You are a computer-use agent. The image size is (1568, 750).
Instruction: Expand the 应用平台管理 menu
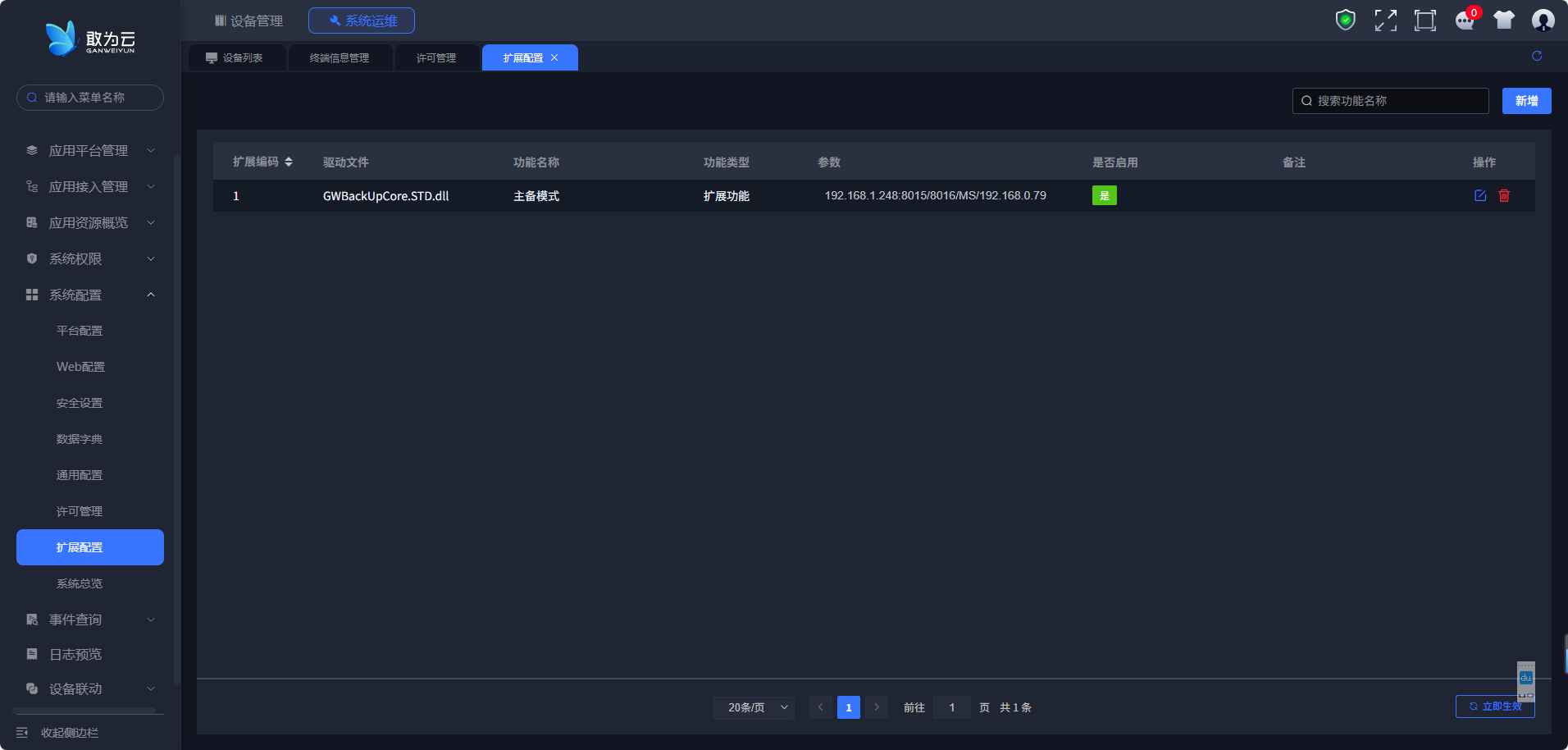pyautogui.click(x=90, y=150)
